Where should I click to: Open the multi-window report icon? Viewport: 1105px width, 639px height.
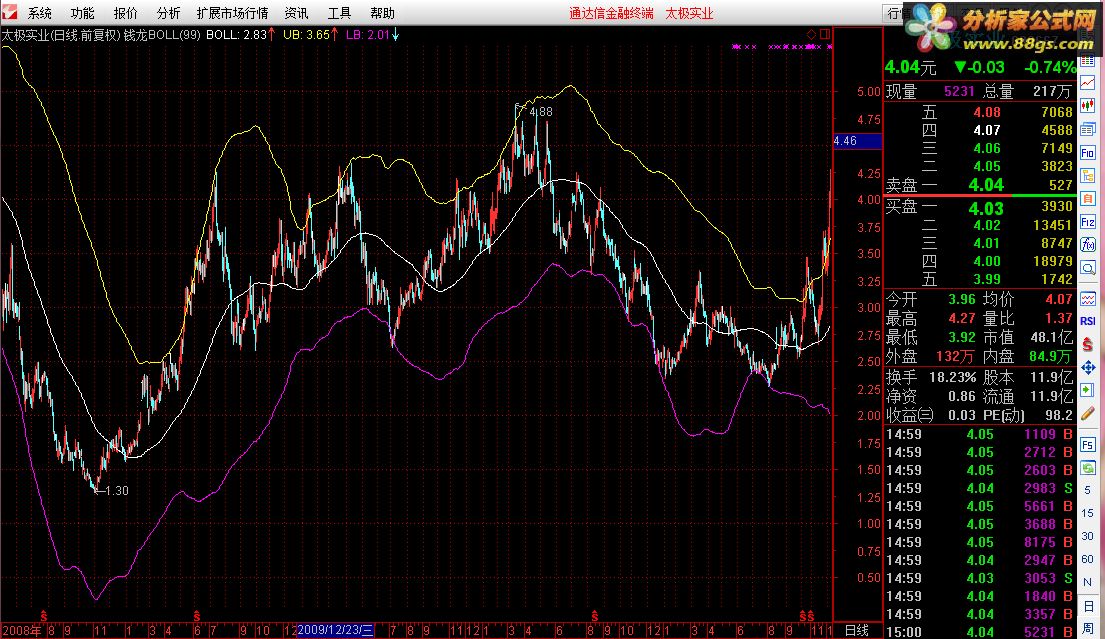[x=1087, y=130]
